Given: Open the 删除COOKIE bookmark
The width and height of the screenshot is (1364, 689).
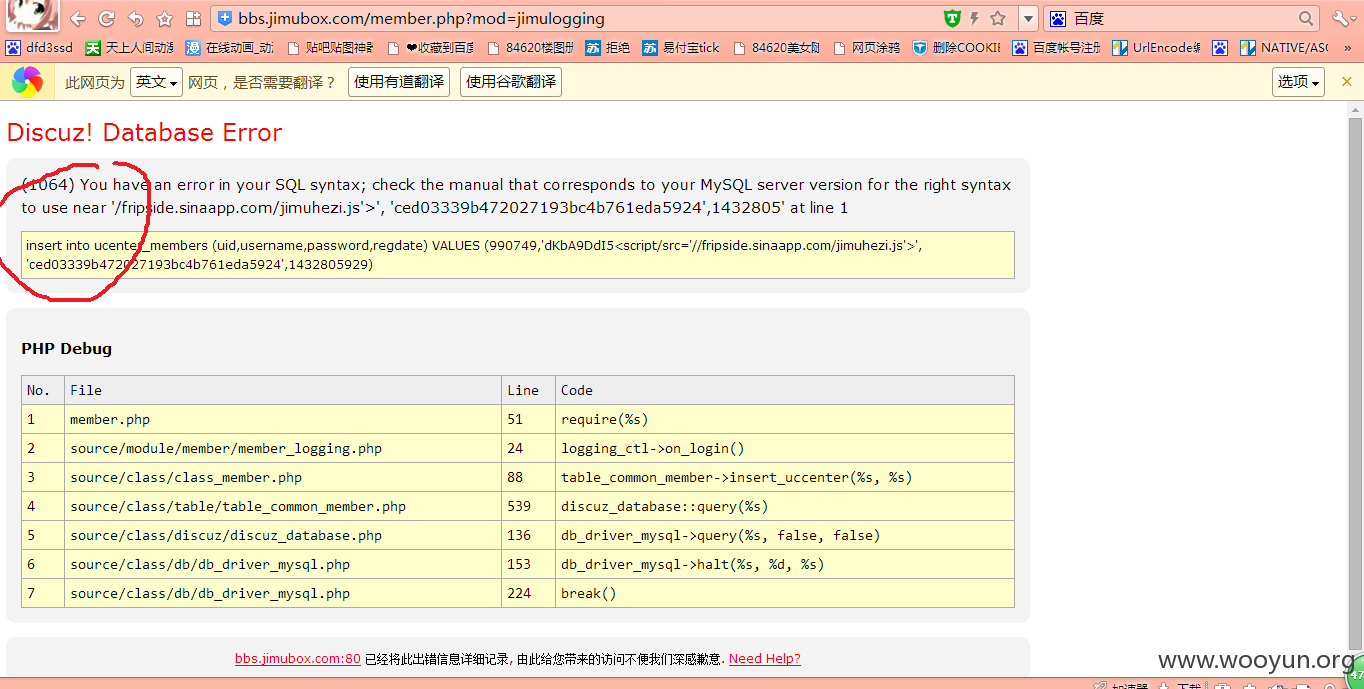Looking at the screenshot, I should pos(957,47).
